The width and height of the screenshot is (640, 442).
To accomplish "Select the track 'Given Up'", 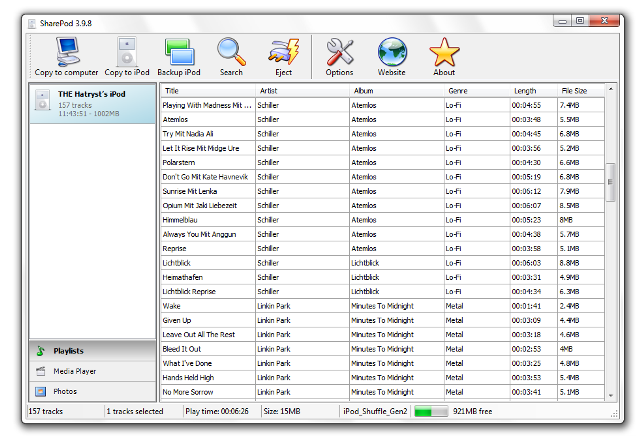I will pos(383,320).
